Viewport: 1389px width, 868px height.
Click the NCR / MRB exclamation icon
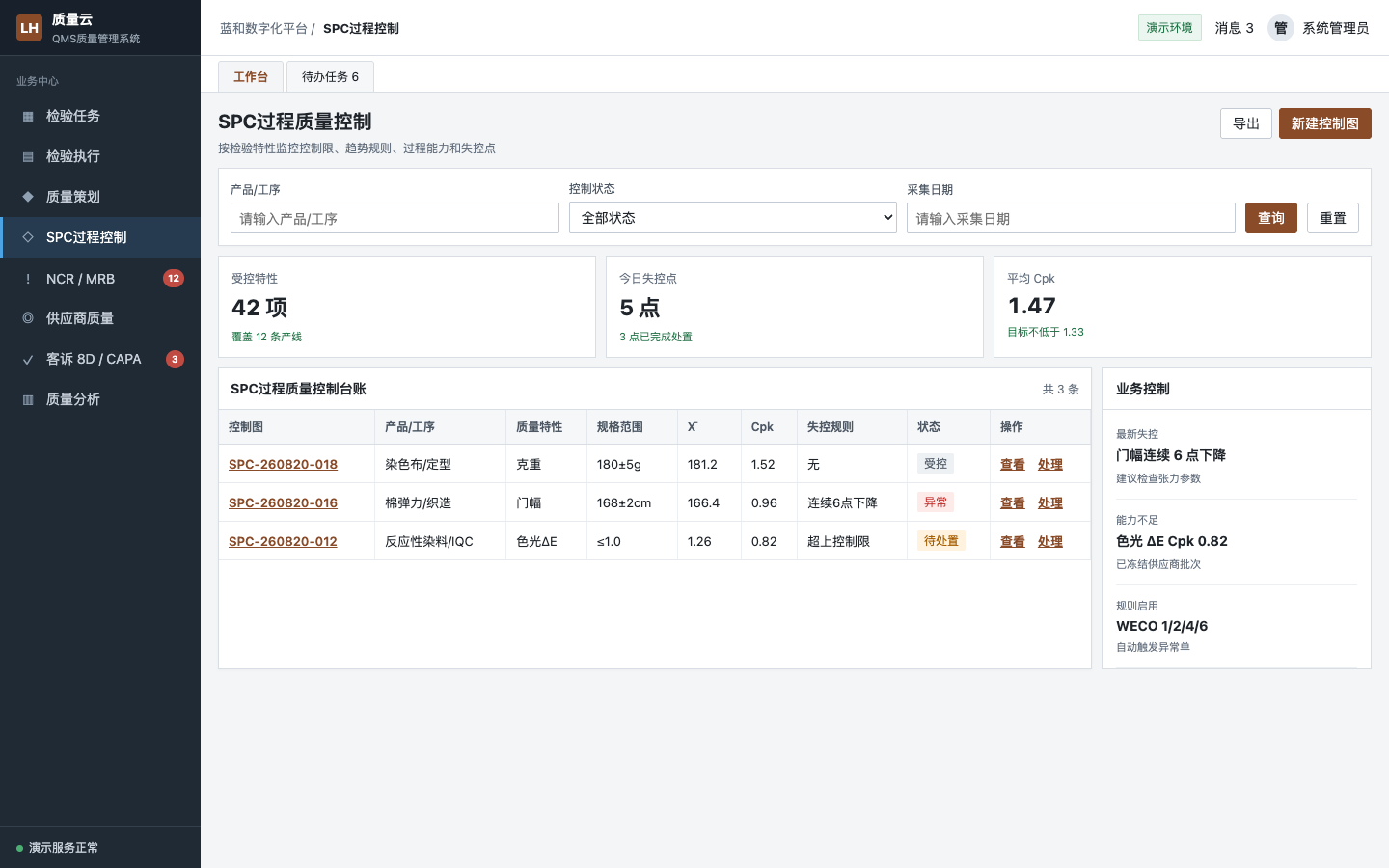(28, 279)
